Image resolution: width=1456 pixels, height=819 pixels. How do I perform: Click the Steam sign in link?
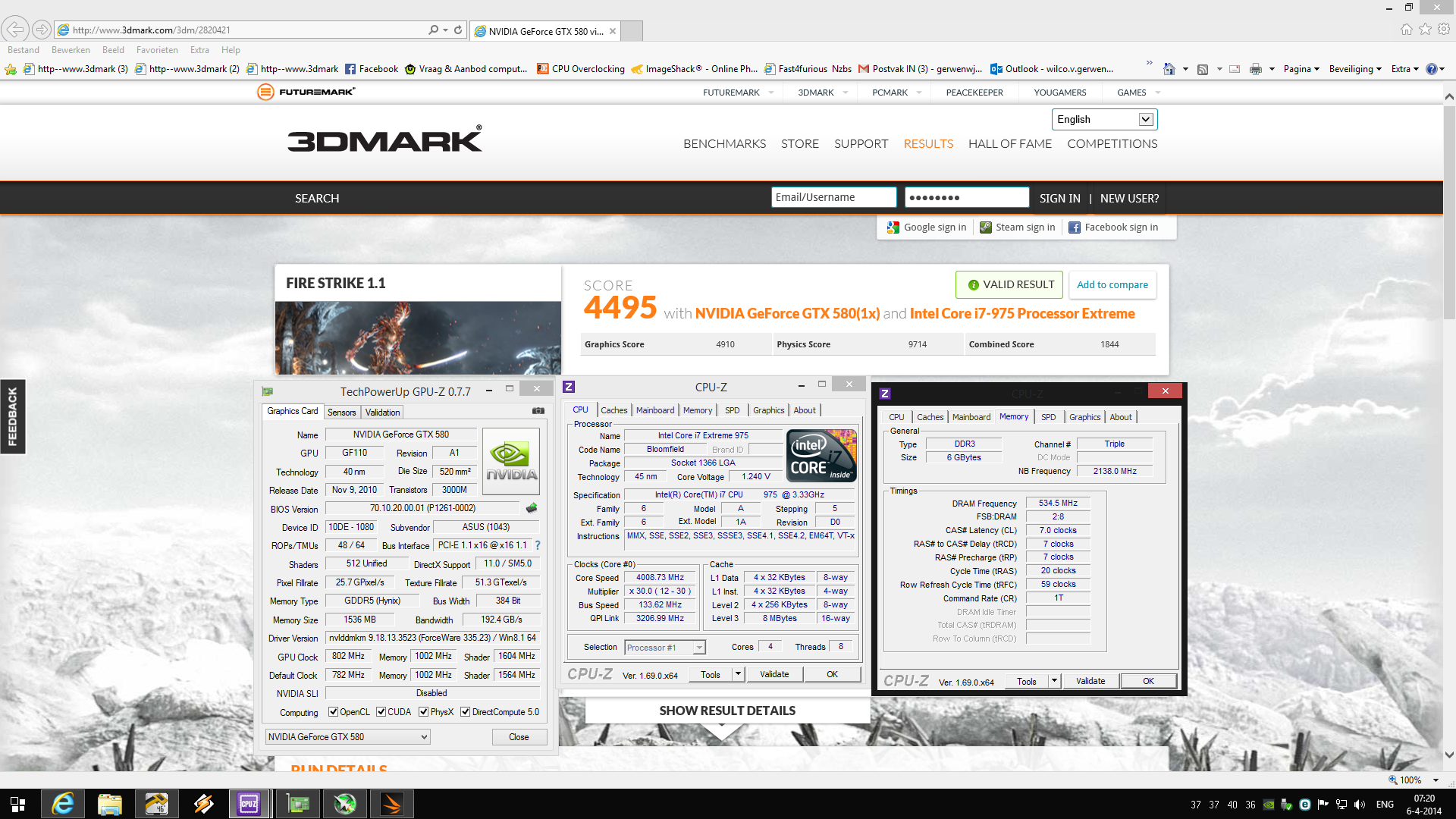1018,227
